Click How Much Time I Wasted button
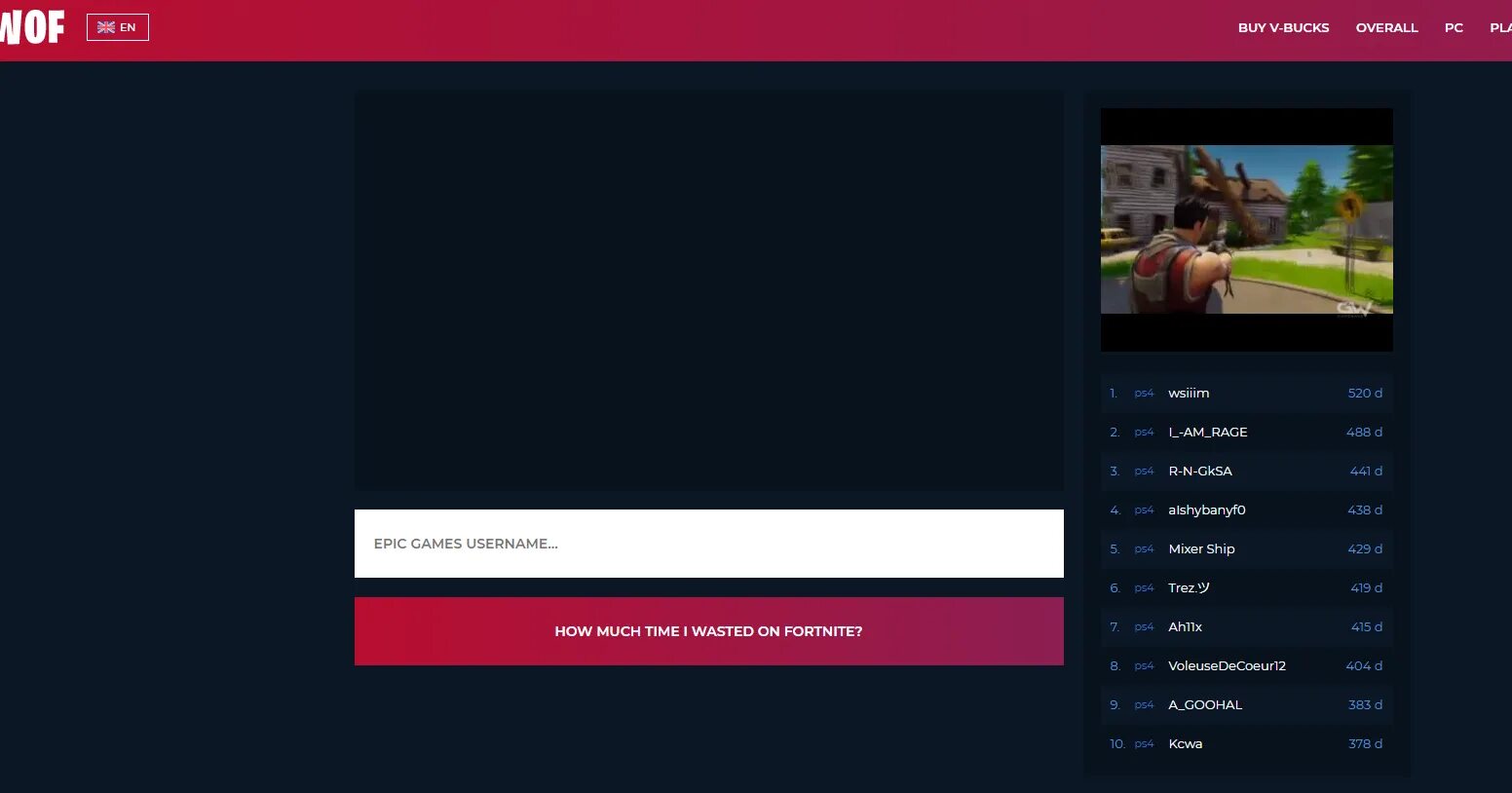 tap(709, 631)
